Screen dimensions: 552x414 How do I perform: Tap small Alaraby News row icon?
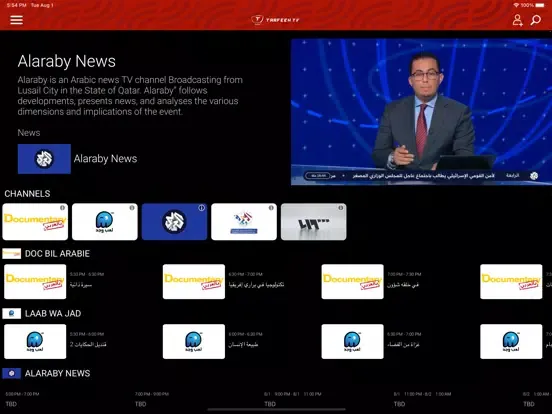[x=12, y=373]
